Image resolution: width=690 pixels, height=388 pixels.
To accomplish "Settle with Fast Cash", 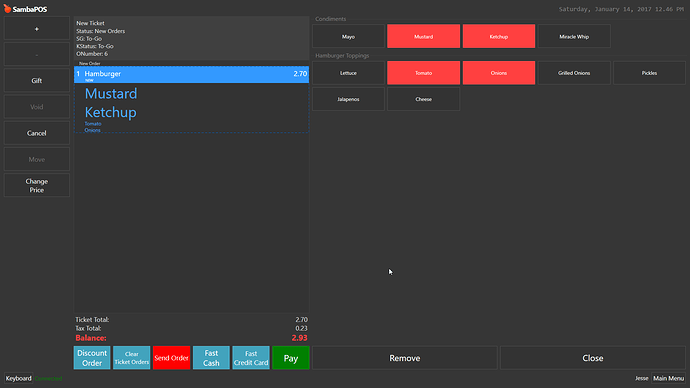I will click(x=211, y=358).
